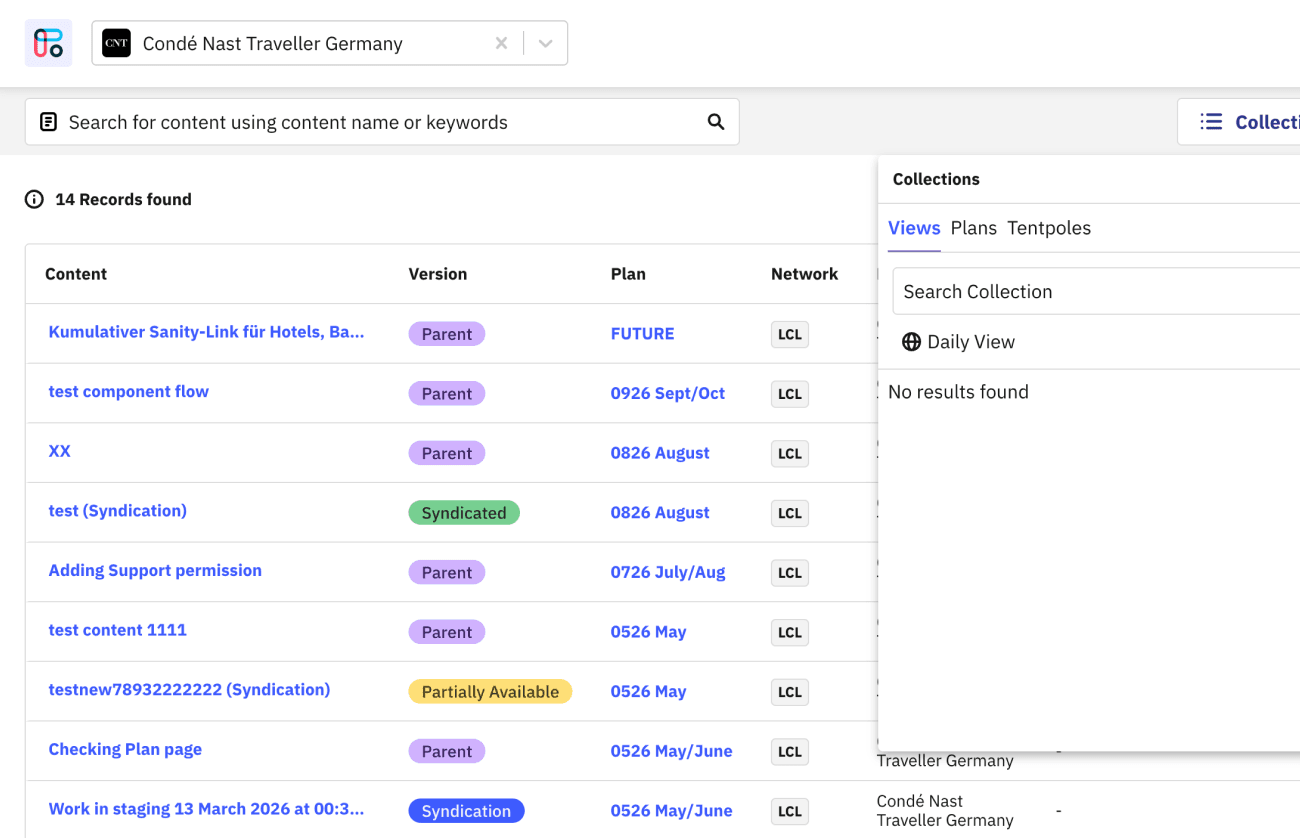Open 0526 May/June plan in Work in staging row
Image resolution: width=1300 pixels, height=838 pixels.
tap(671, 811)
